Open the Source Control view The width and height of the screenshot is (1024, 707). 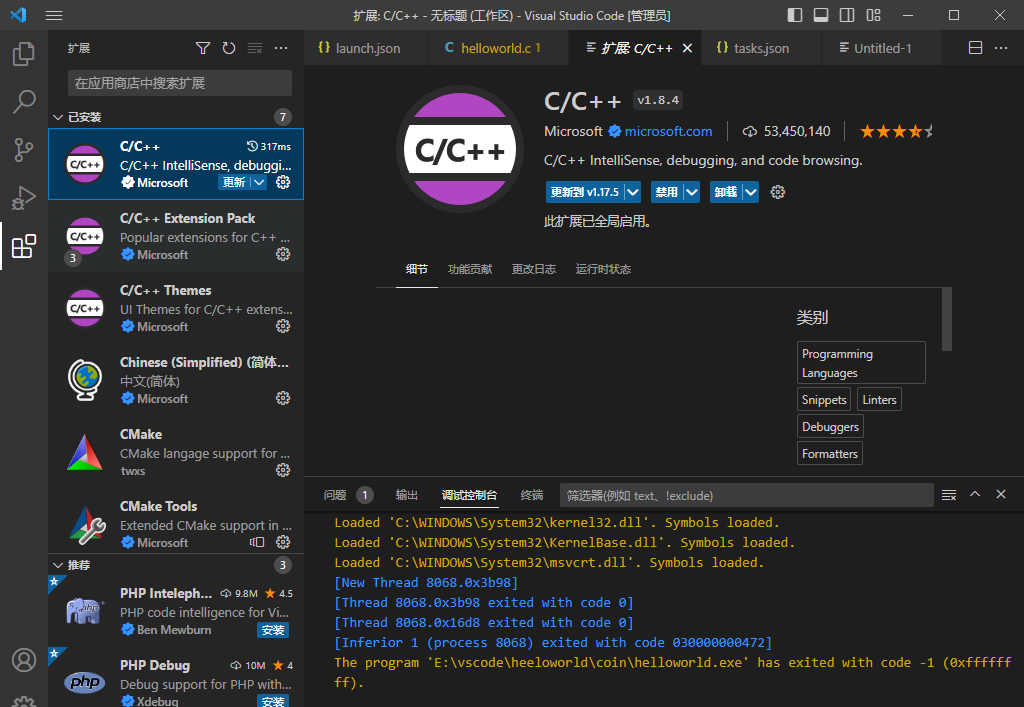24,150
